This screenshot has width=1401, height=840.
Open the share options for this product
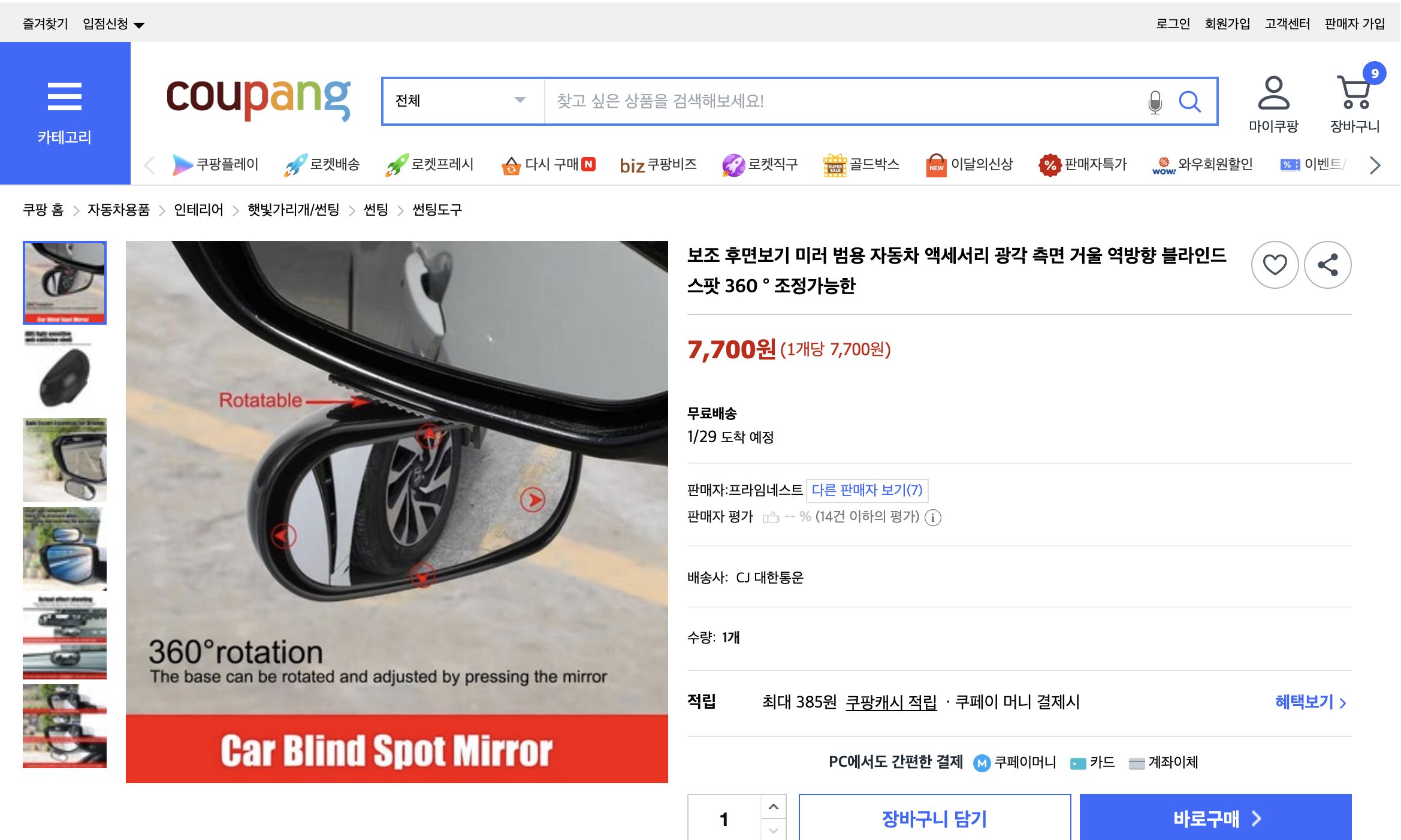1328,264
